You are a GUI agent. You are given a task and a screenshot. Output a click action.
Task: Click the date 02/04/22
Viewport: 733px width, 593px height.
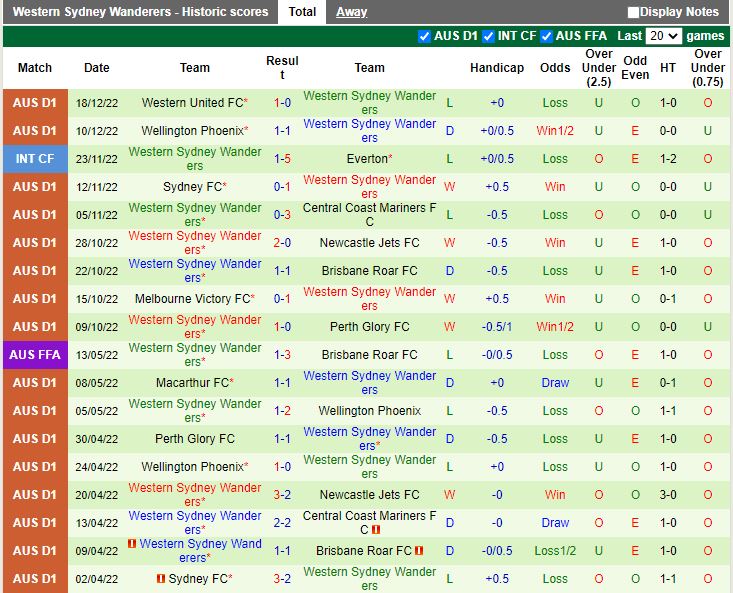tap(97, 579)
